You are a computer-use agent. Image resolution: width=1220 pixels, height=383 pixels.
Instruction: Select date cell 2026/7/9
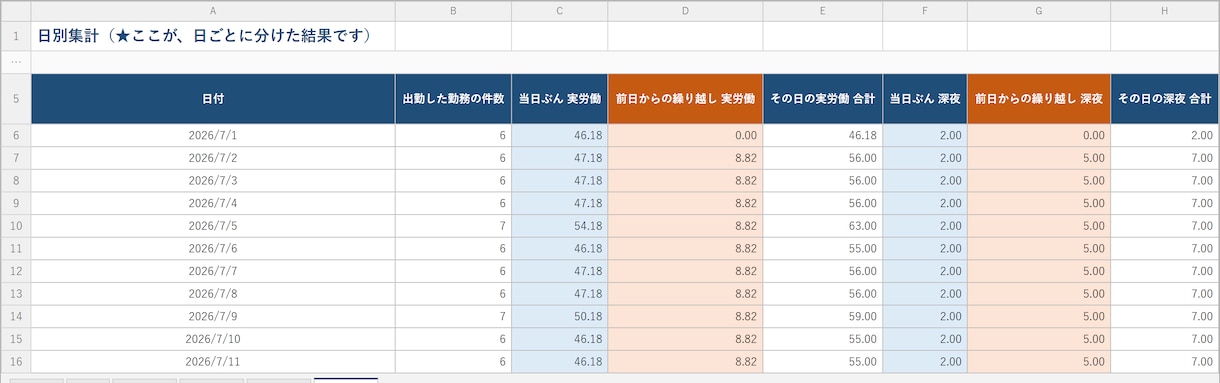click(213, 317)
